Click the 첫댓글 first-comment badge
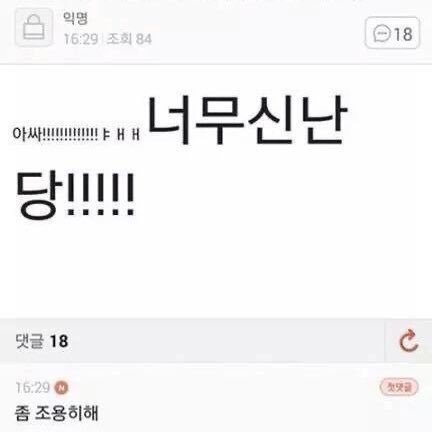Viewport: 432px width, 432px height. click(399, 387)
